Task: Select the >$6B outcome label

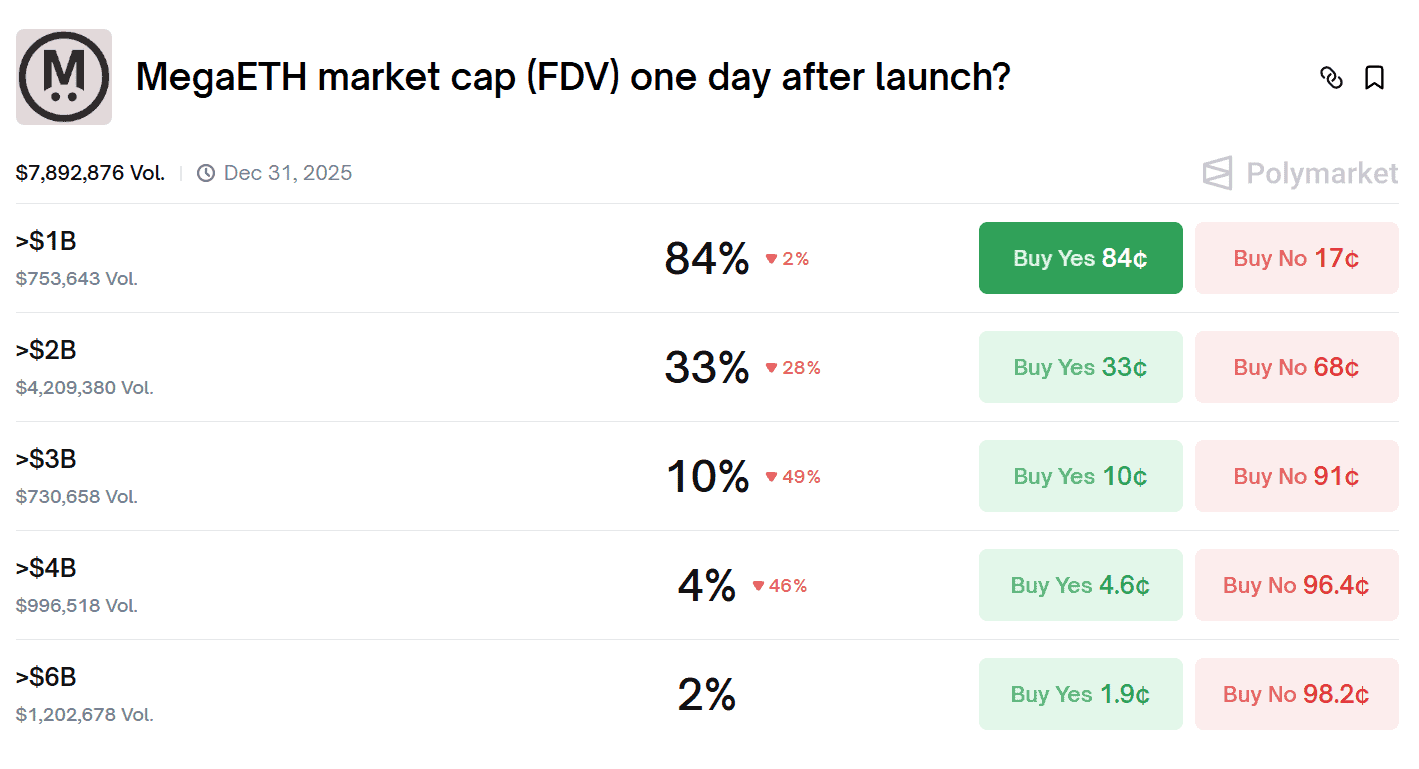Action: 47,678
